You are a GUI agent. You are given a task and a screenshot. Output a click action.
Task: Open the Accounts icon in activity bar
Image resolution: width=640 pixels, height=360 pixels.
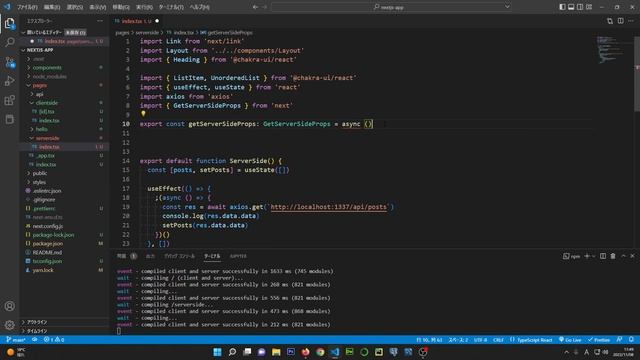click(9, 306)
